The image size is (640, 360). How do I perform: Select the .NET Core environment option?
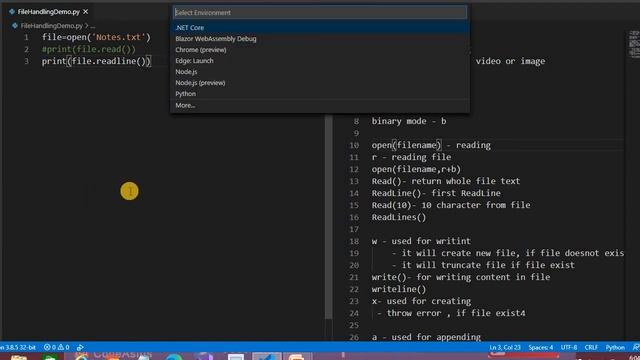320,28
